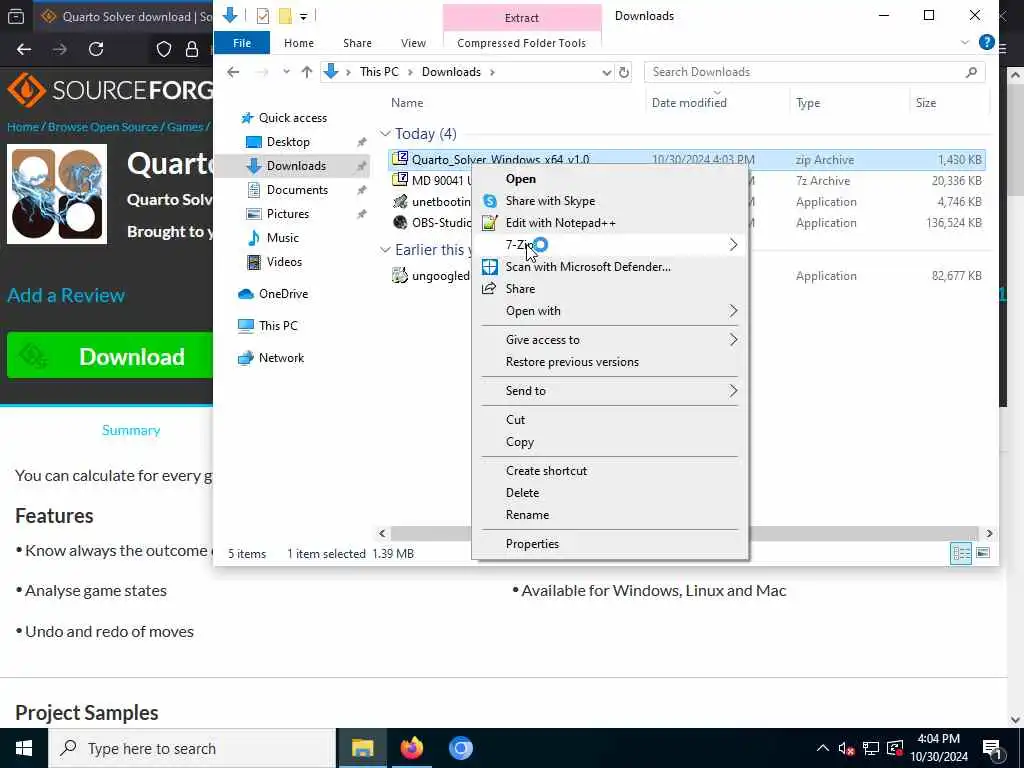This screenshot has width=1024, height=768.
Task: Expand the Send to submenu arrow
Action: pyautogui.click(x=733, y=391)
